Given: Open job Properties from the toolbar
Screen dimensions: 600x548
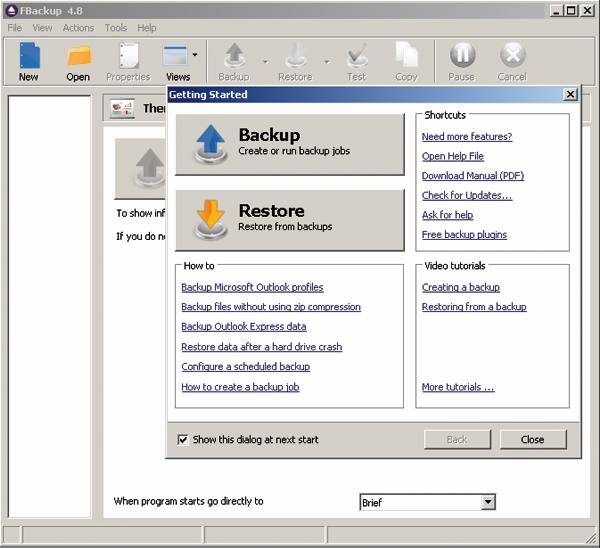Looking at the screenshot, I should click(128, 62).
